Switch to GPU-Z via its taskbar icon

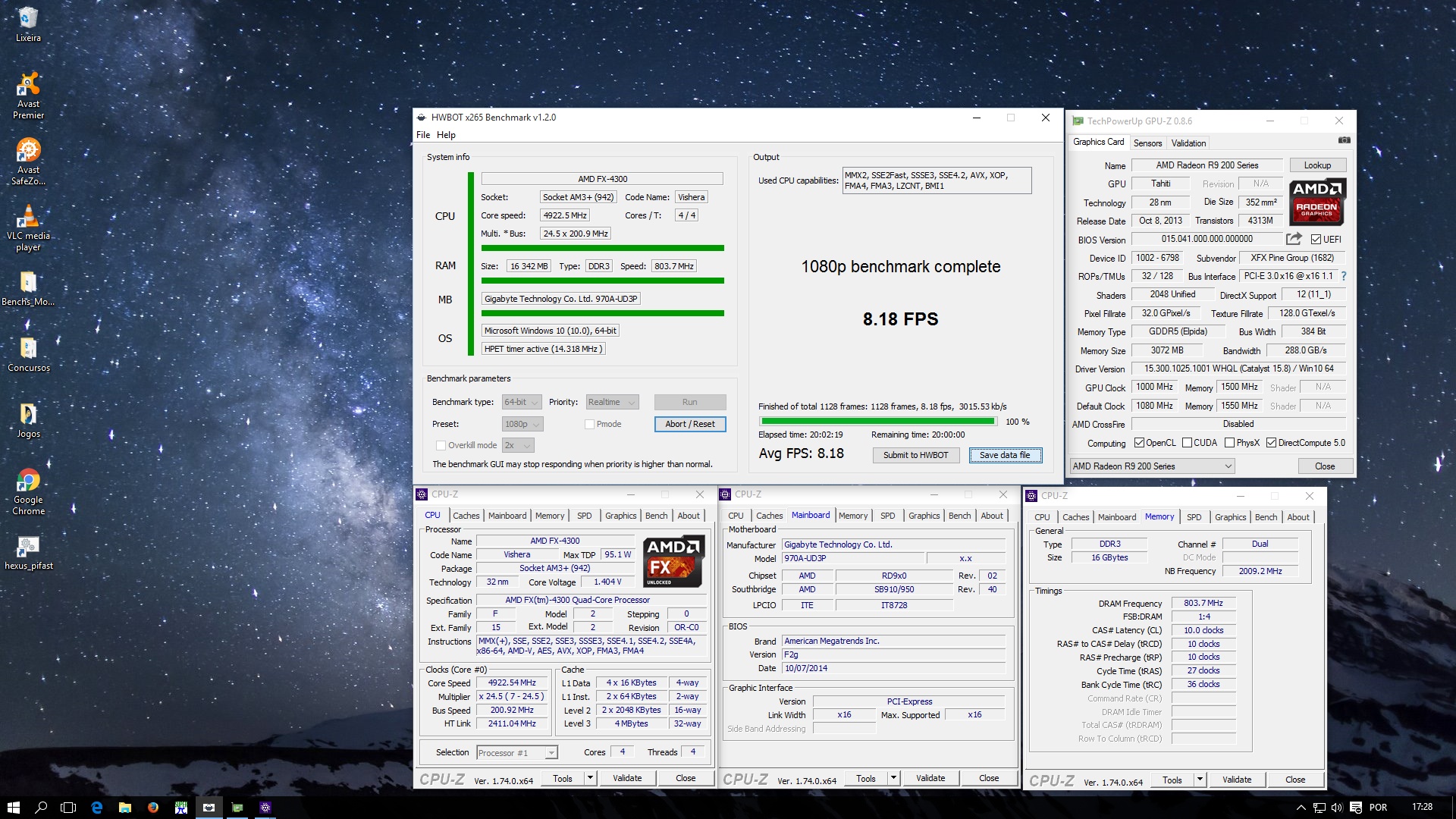pos(237,808)
